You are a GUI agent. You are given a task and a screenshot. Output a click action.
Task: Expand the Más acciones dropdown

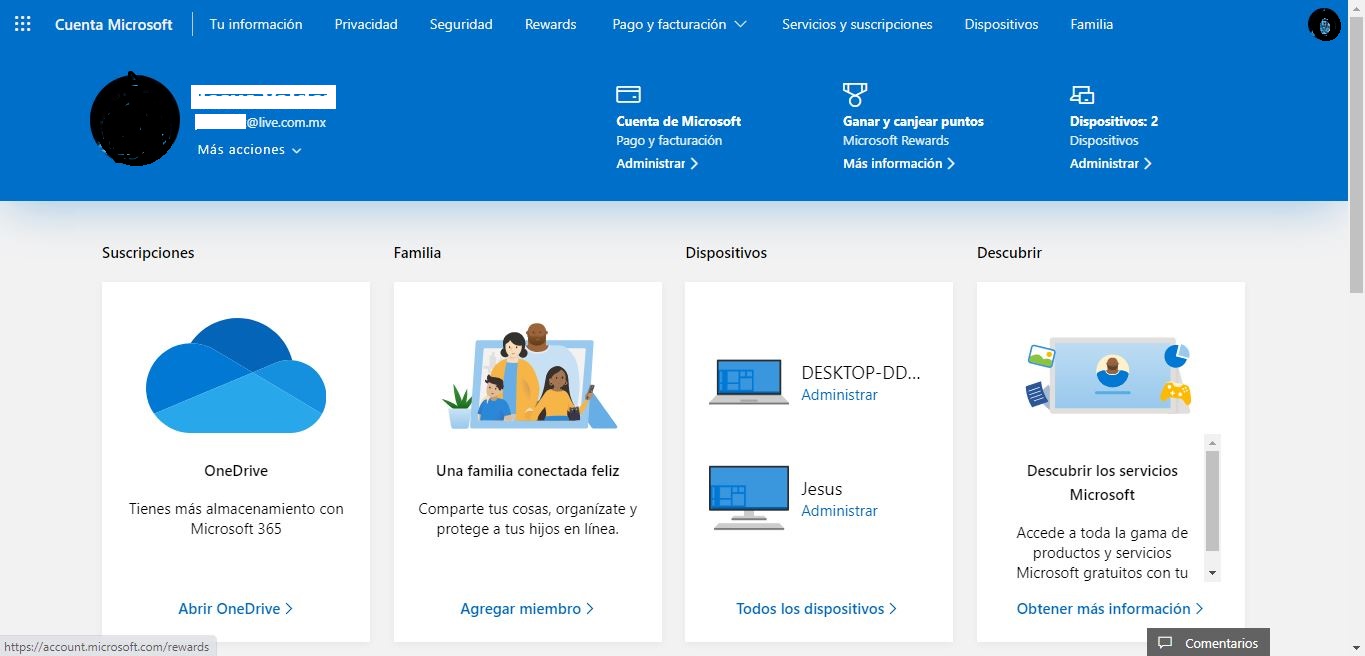[x=249, y=150]
